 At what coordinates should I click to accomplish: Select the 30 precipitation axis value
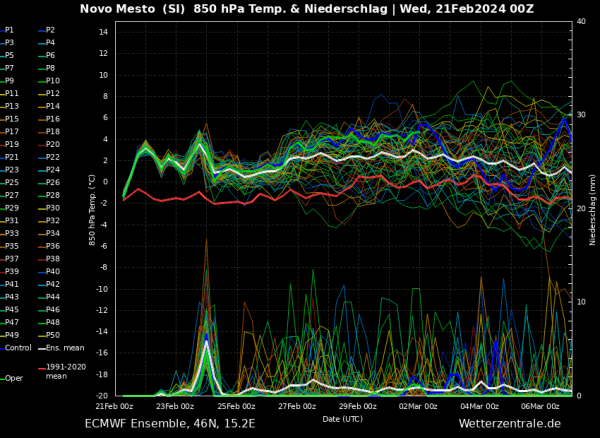[x=581, y=115]
